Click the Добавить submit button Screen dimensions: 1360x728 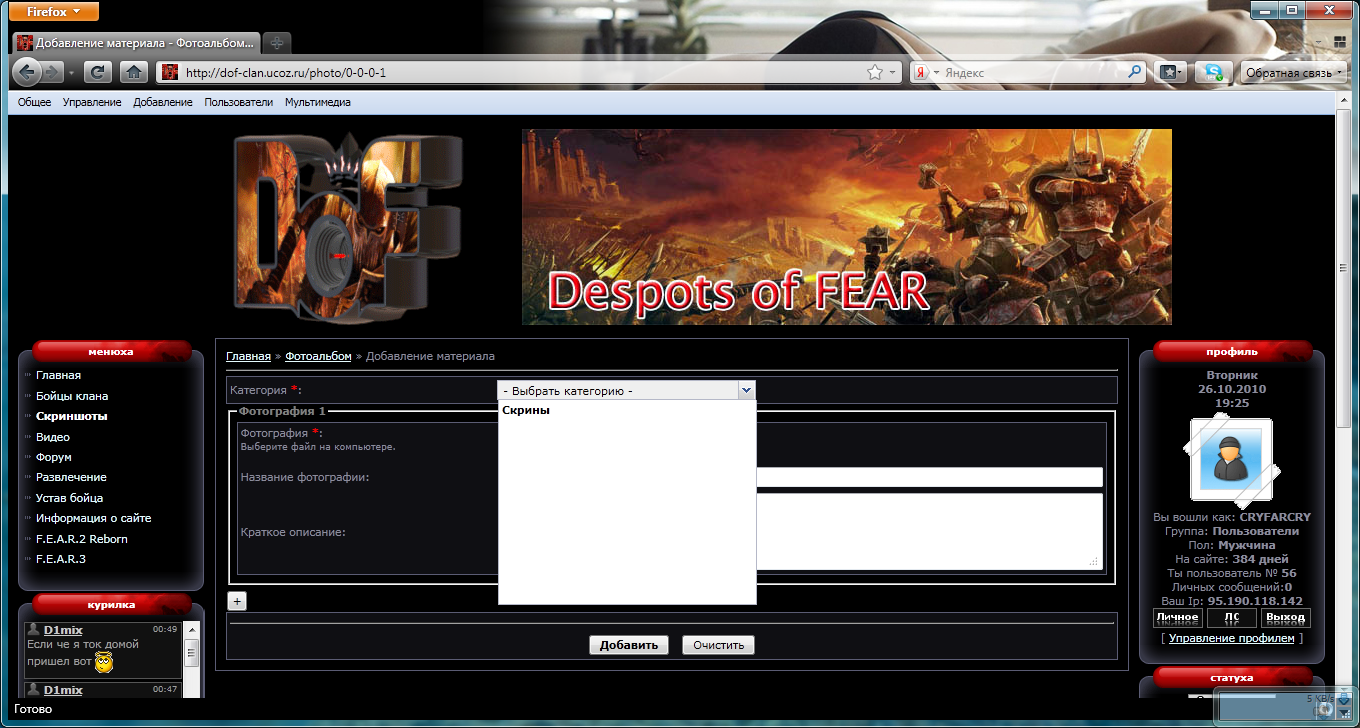pyautogui.click(x=629, y=645)
